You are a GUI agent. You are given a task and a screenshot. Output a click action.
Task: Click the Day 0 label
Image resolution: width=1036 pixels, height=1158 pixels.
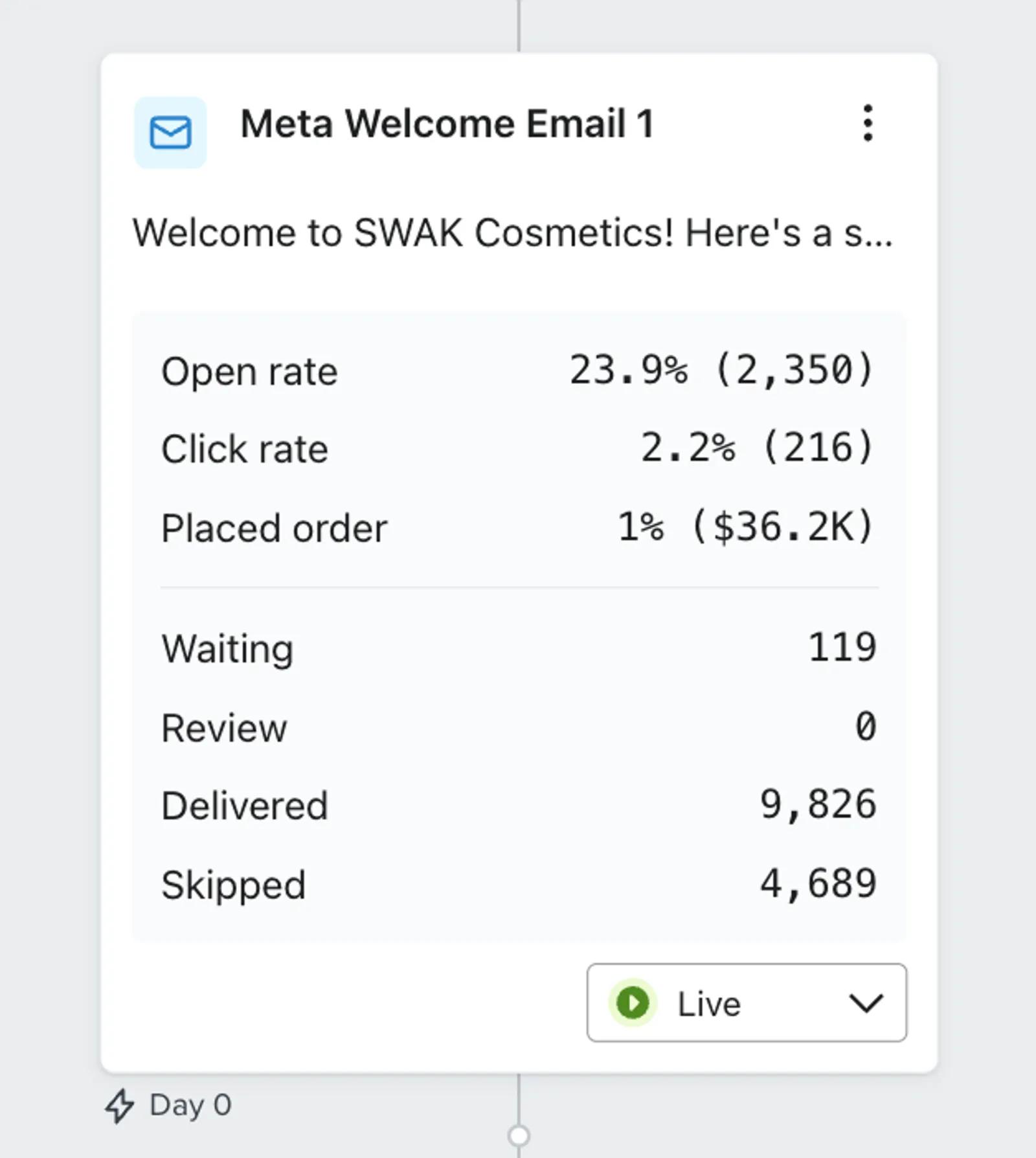[x=190, y=1106]
